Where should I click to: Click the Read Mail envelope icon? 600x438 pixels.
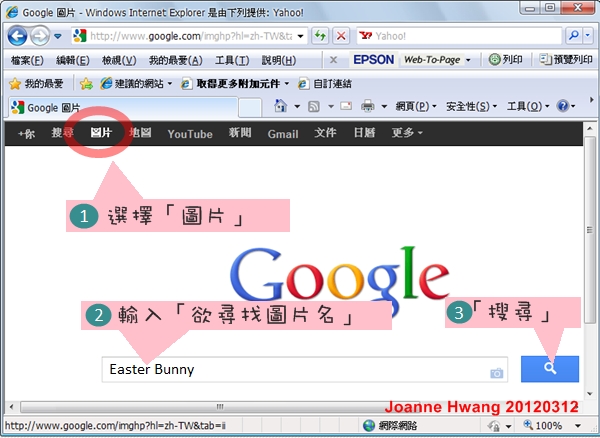pos(346,106)
